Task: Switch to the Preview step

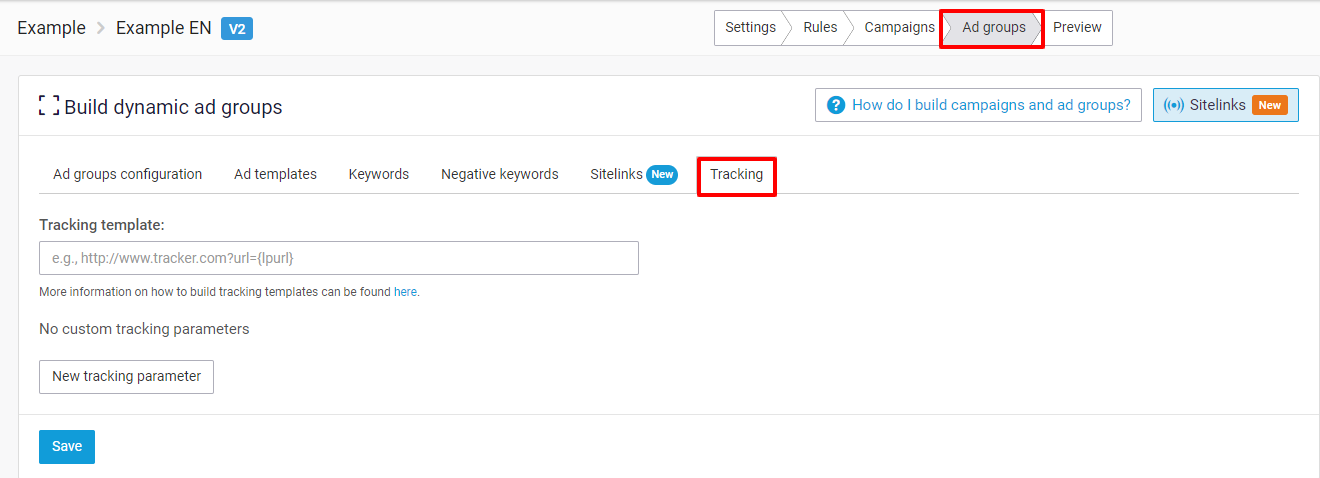Action: (1077, 28)
